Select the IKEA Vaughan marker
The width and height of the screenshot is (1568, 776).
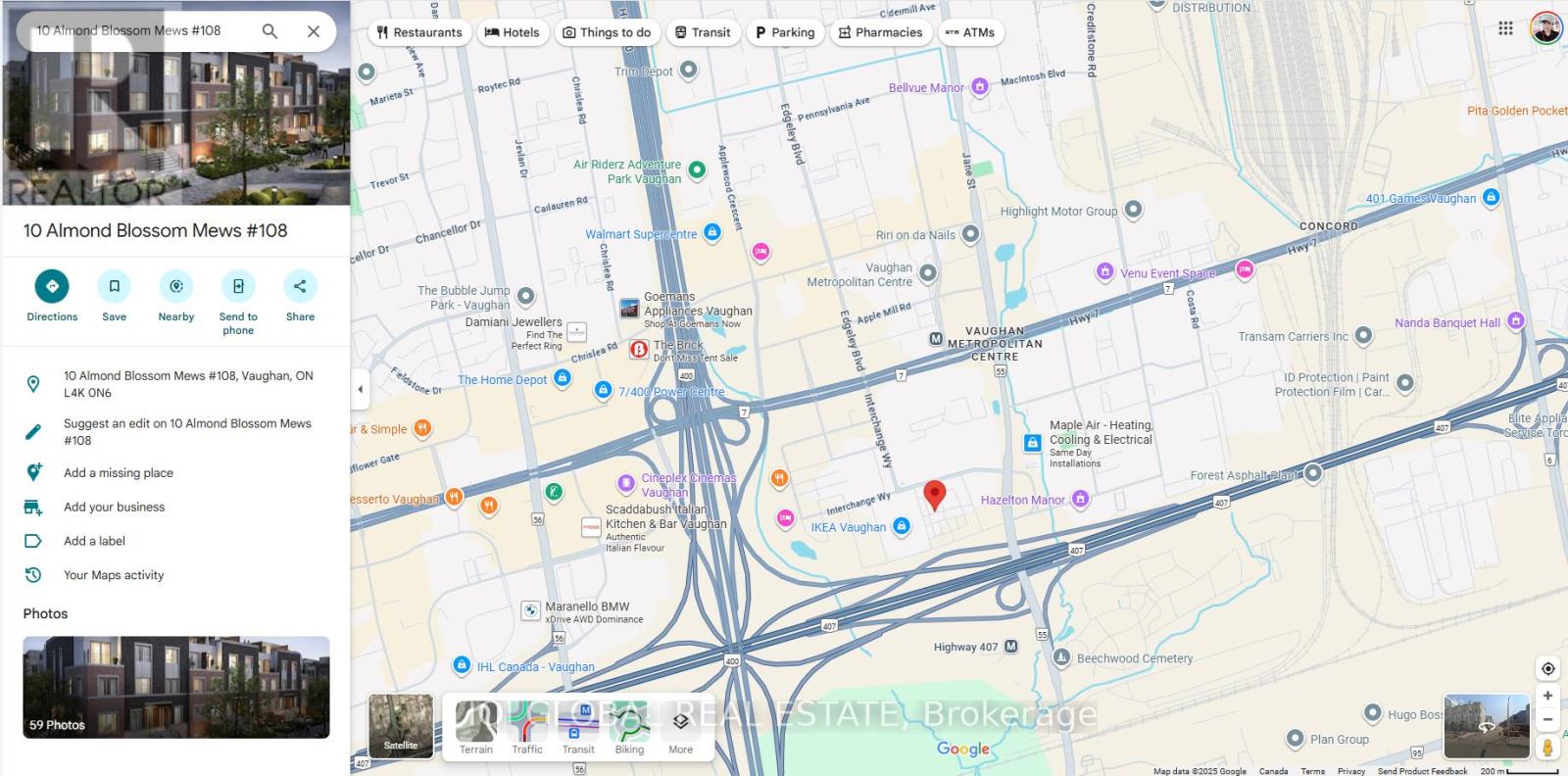point(902,526)
